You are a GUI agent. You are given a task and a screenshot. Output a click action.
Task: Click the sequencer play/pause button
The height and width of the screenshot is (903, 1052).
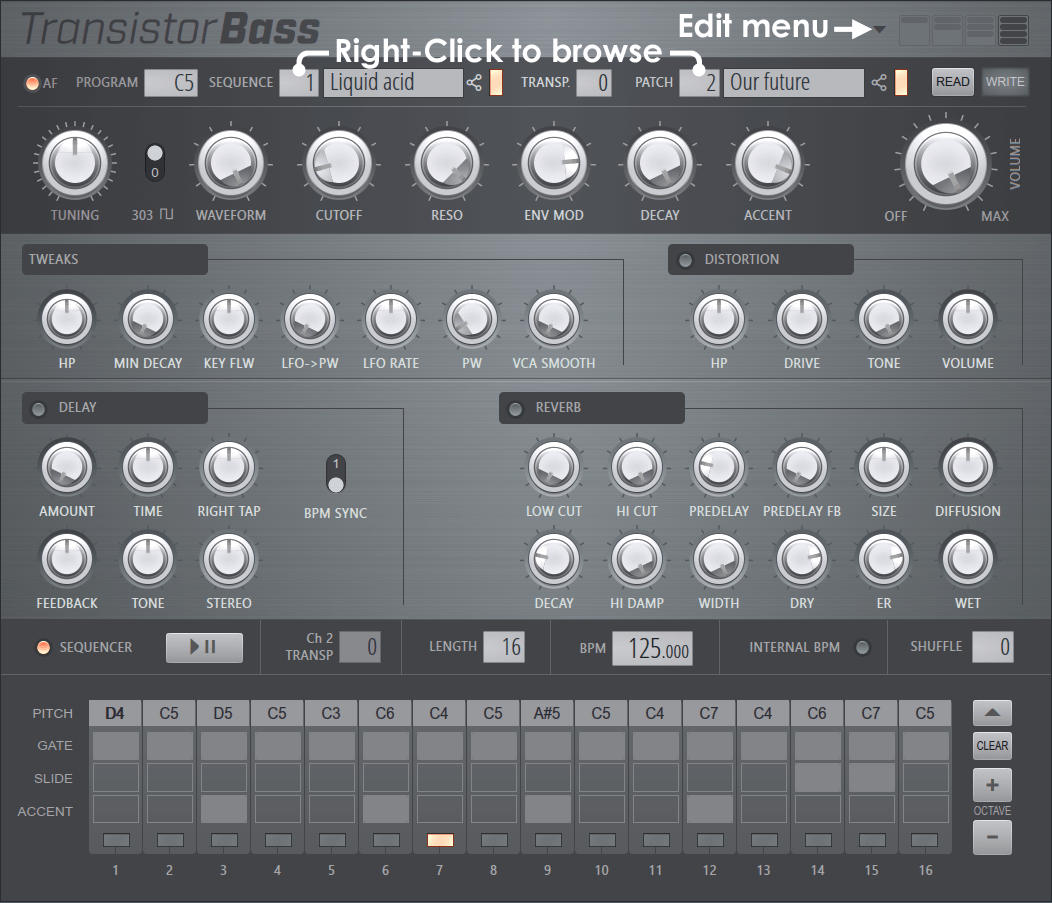click(204, 647)
